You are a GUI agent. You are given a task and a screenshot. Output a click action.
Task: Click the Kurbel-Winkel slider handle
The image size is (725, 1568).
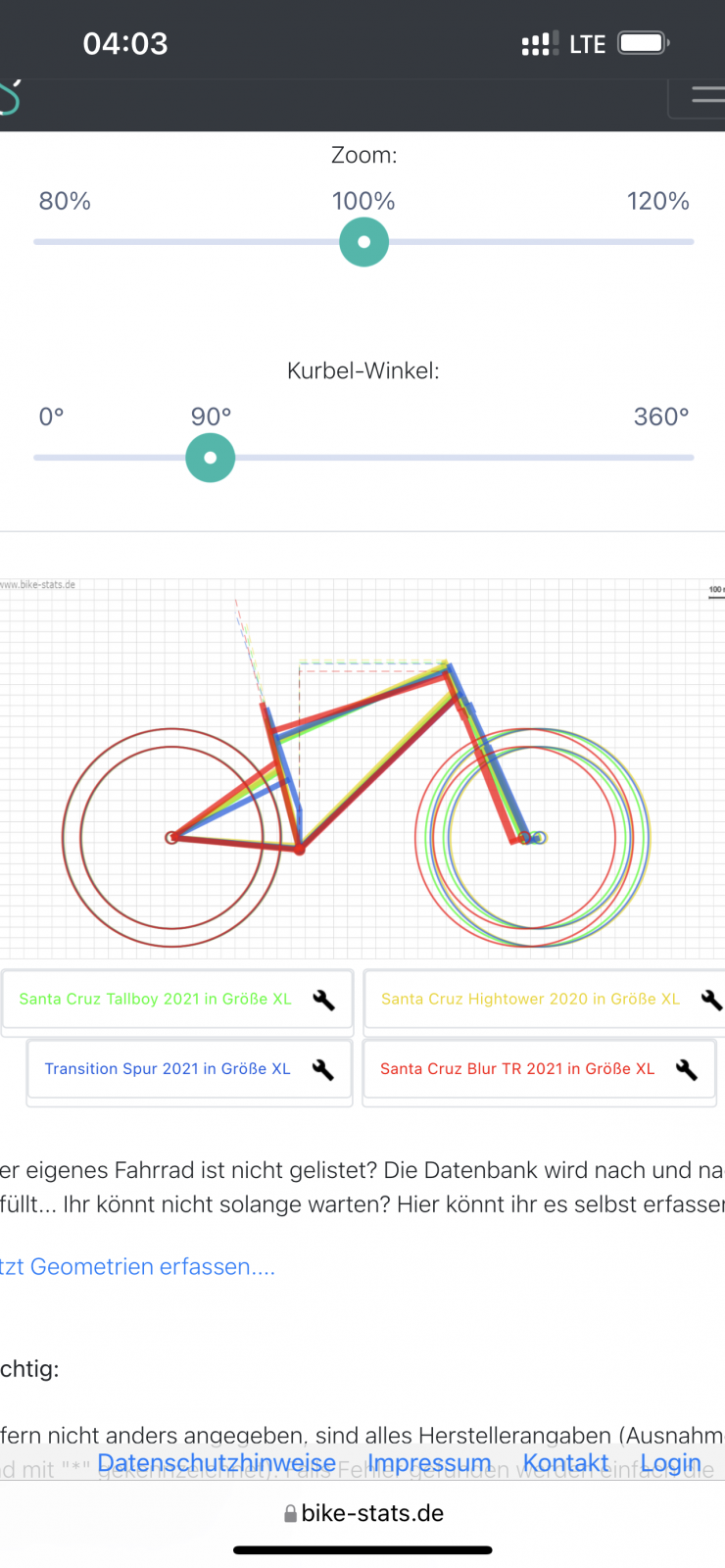click(211, 458)
